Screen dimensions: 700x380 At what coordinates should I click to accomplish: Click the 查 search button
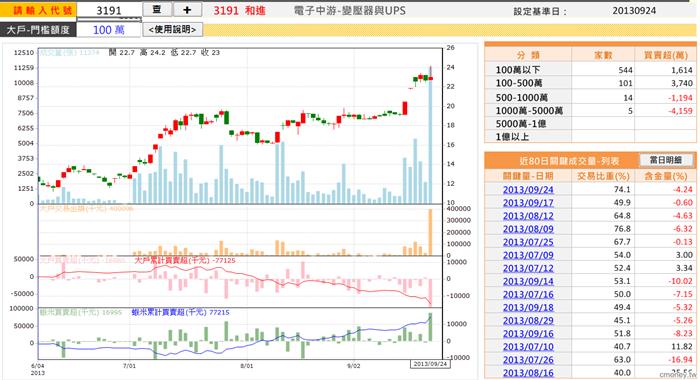pyautogui.click(x=157, y=10)
